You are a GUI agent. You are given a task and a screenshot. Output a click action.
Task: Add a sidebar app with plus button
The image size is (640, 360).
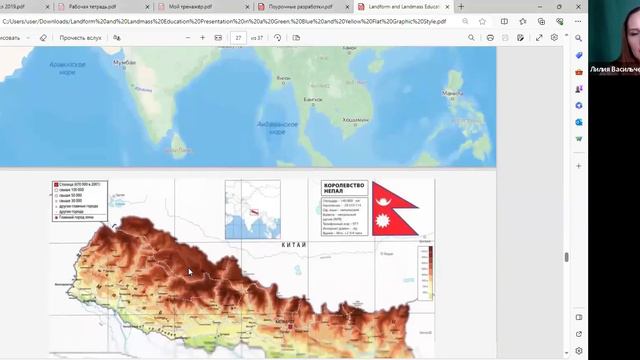(x=578, y=166)
